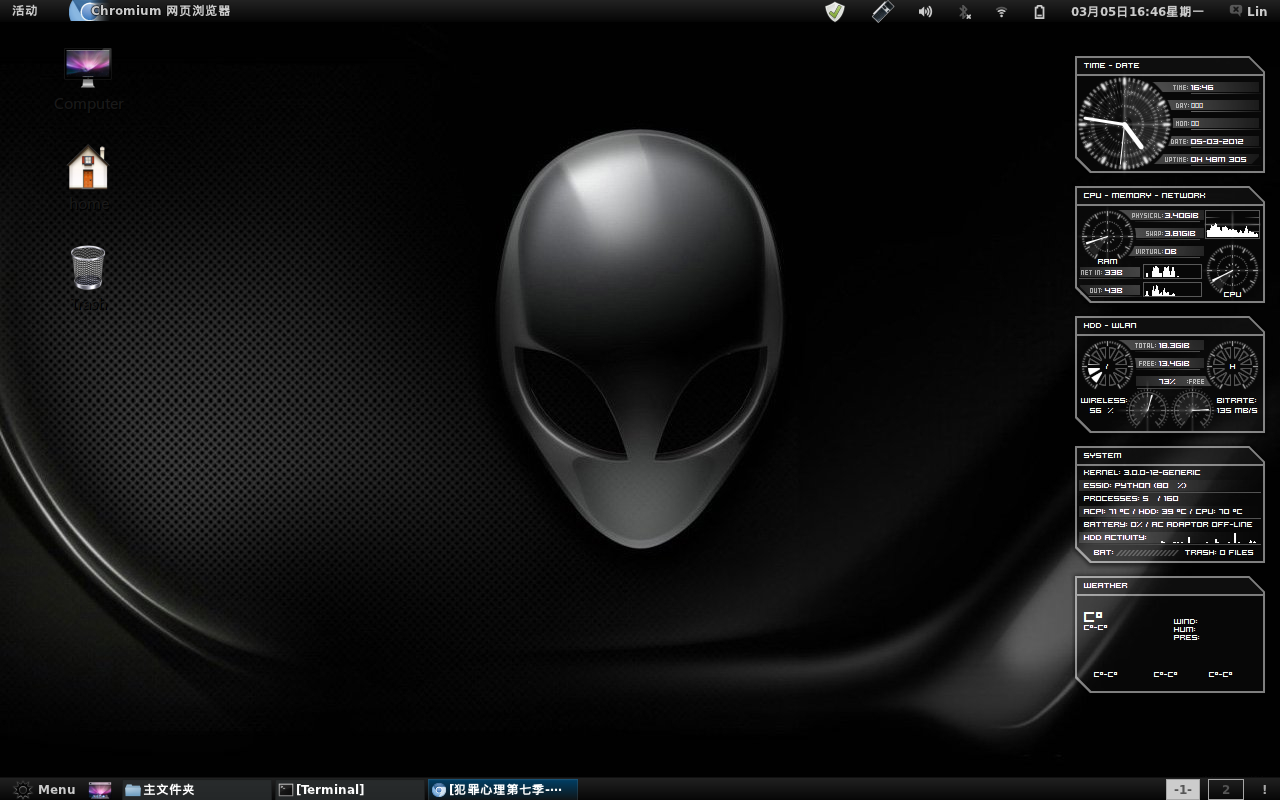Click the disabled Bluetooth tray icon

click(x=964, y=12)
